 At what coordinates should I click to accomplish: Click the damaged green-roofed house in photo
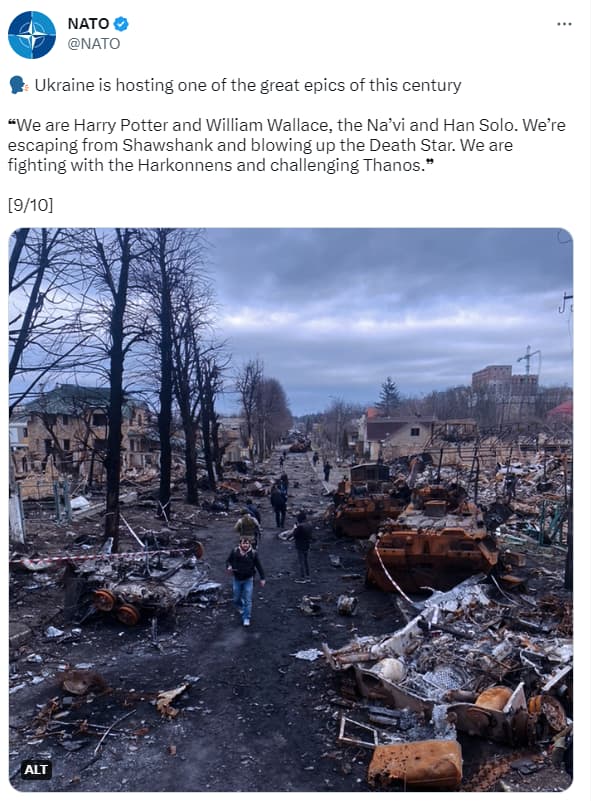point(82,429)
